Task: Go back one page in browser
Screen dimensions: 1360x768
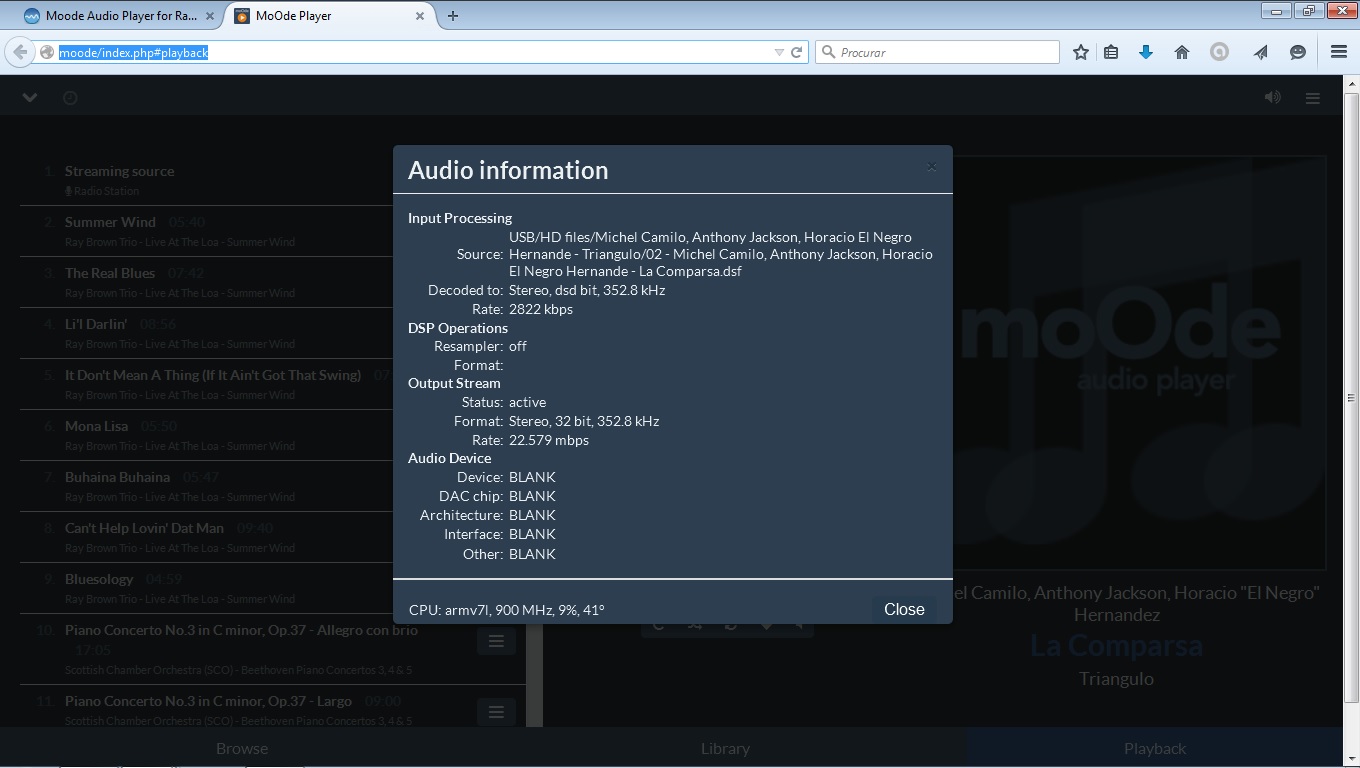Action: (19, 52)
